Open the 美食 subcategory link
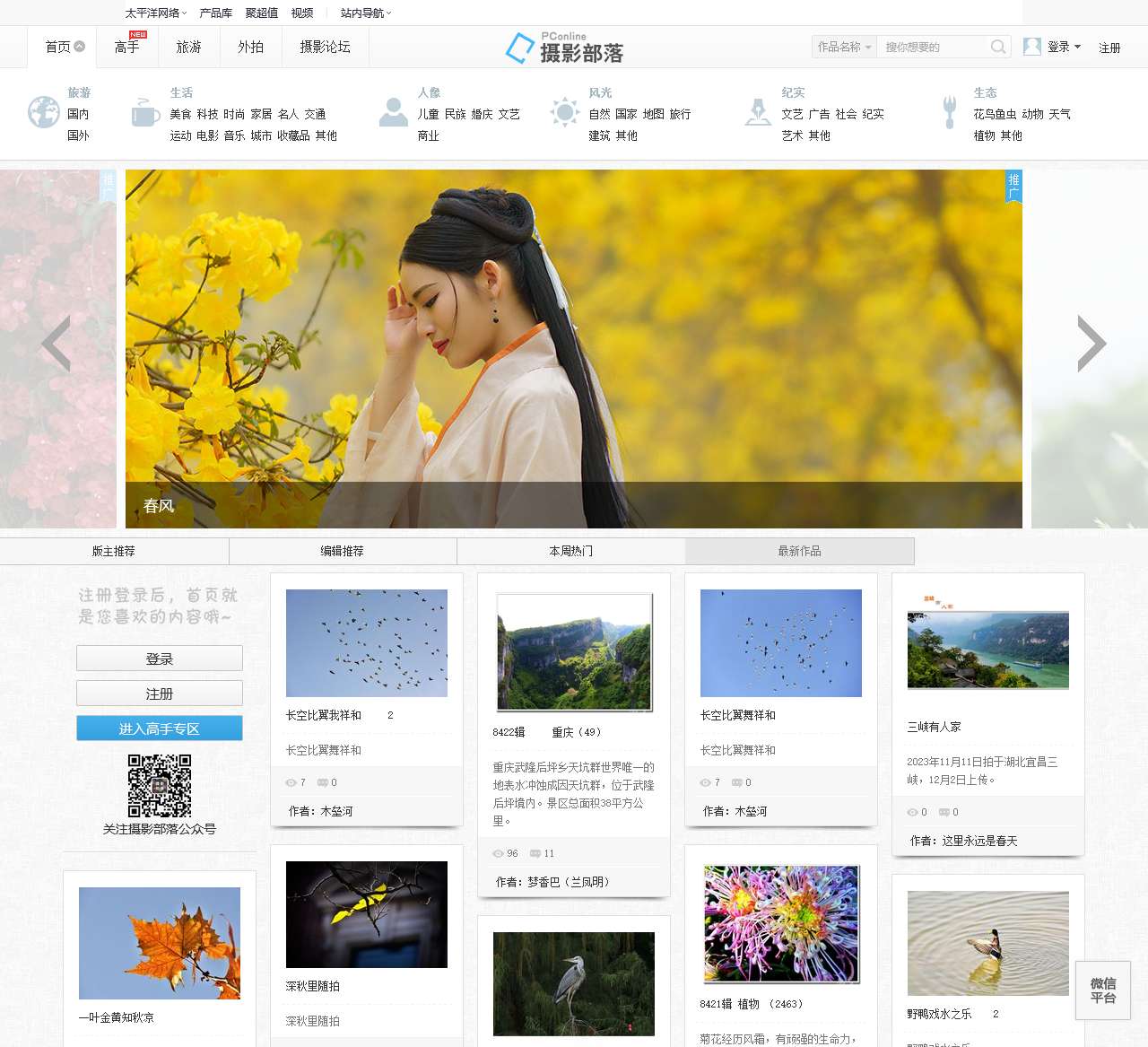This screenshot has height=1047, width=1148. point(180,114)
